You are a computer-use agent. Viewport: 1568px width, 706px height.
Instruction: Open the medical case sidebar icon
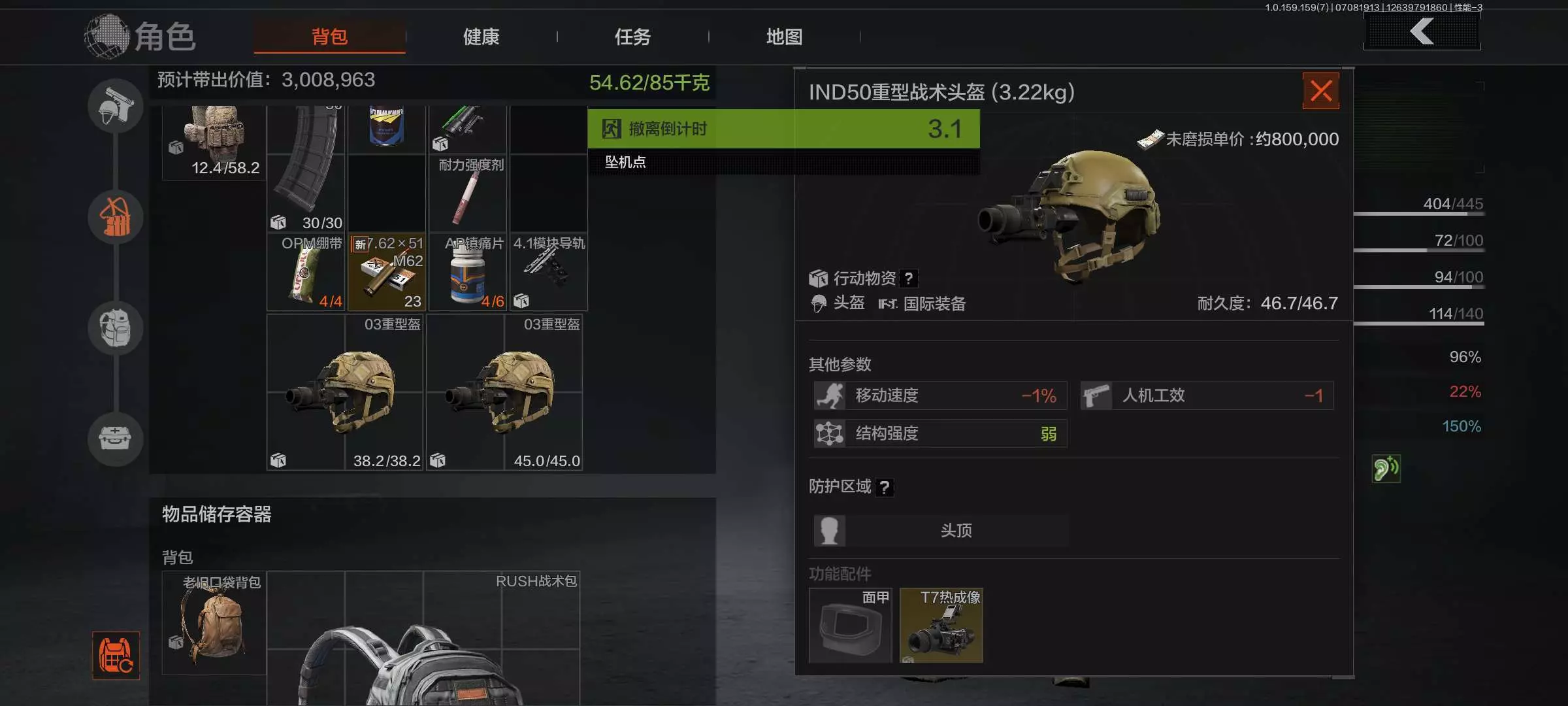point(116,438)
